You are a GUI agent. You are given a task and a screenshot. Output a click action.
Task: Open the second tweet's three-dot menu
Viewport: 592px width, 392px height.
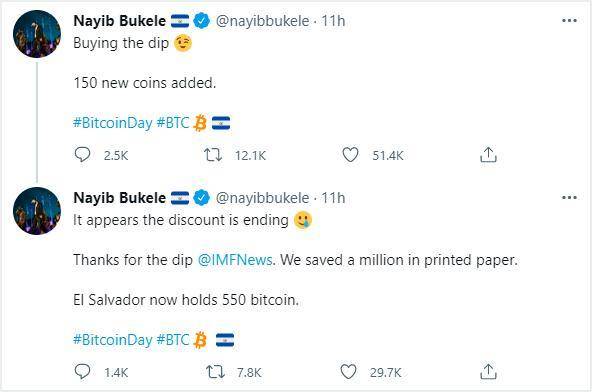(569, 197)
